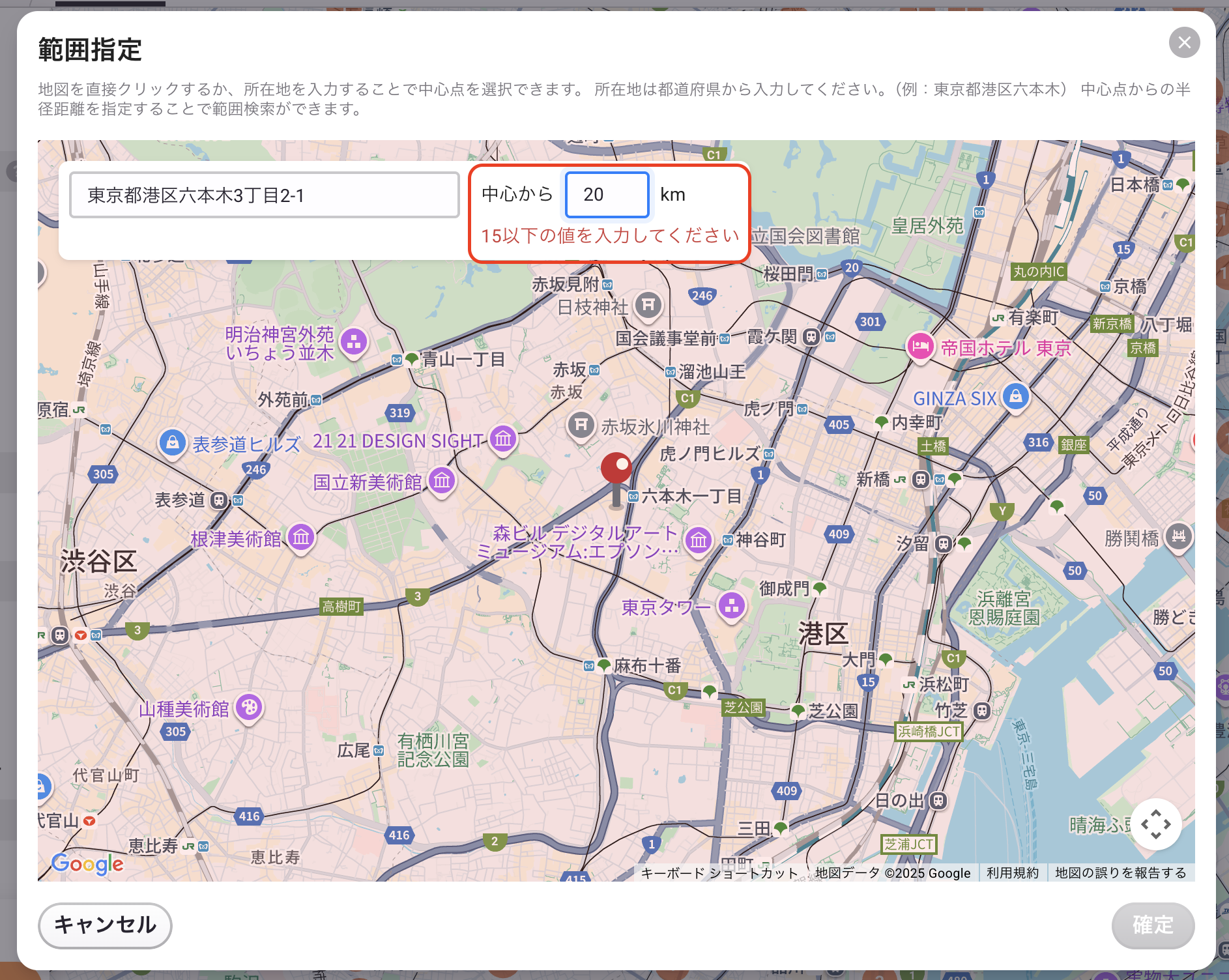This screenshot has height=980, width=1229.
Task: Click the 浜崎橋JCT junction label
Action: coord(929,731)
